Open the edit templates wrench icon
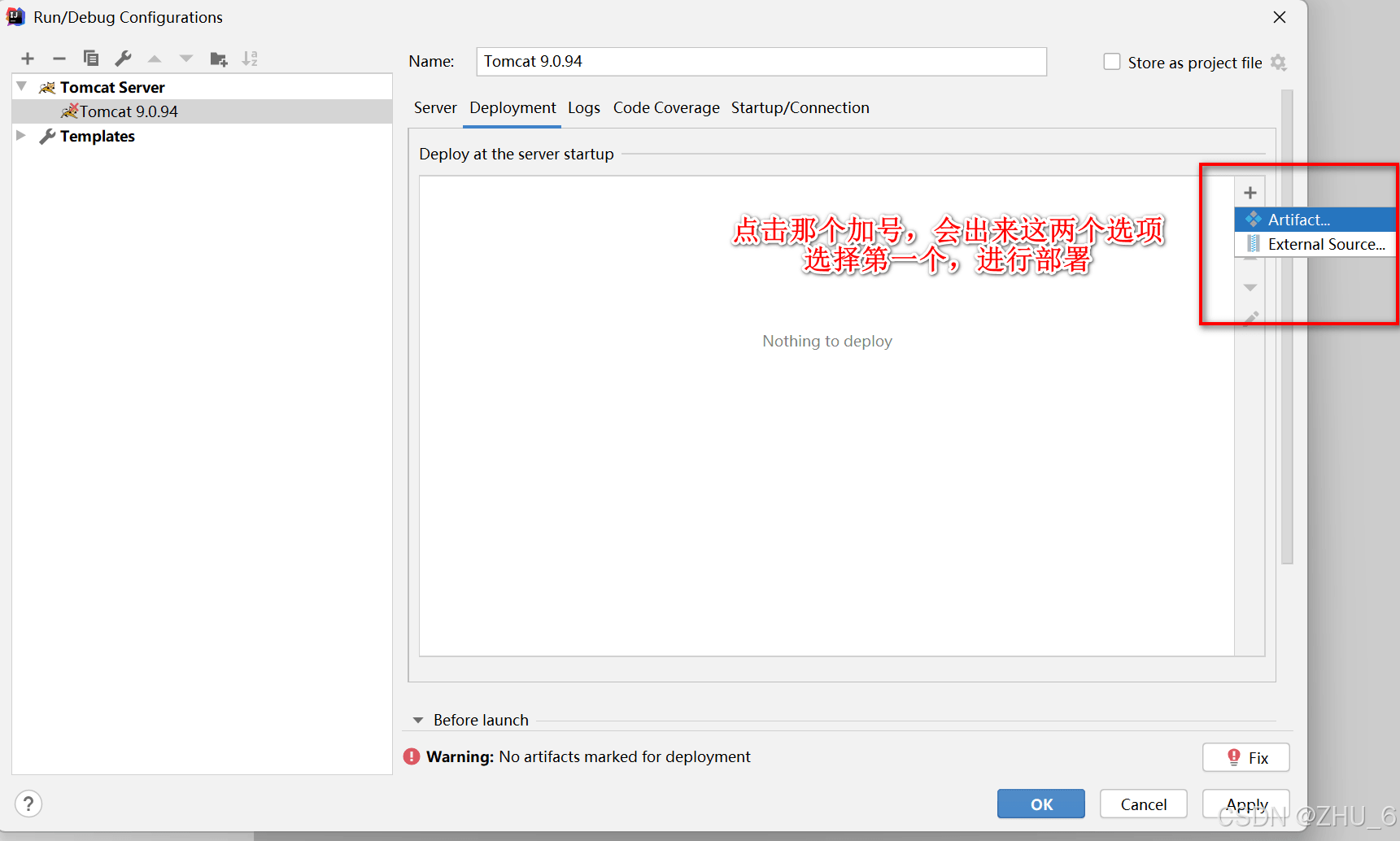 [123, 59]
